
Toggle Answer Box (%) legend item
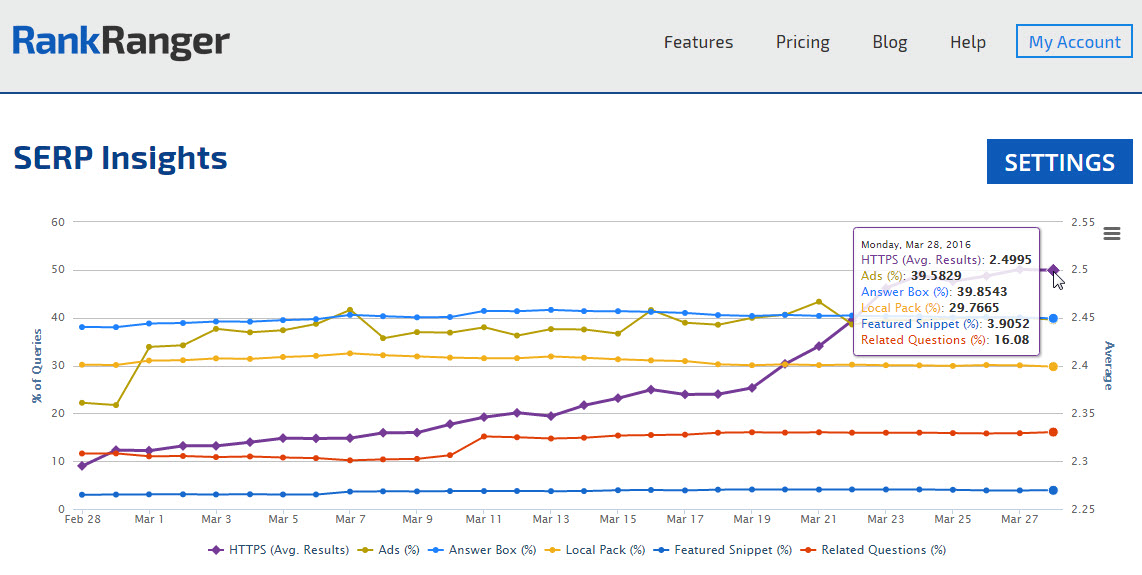click(483, 550)
